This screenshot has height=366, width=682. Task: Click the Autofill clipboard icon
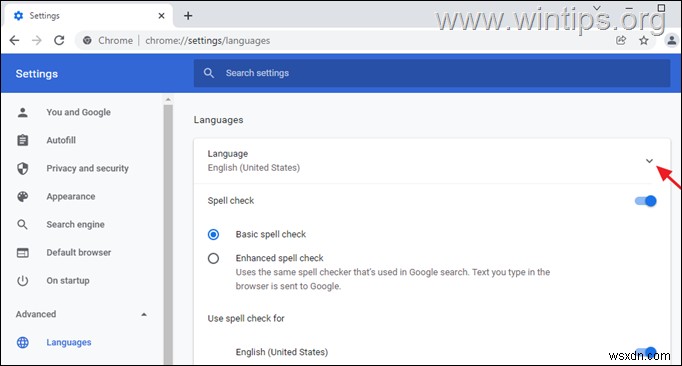[23, 140]
